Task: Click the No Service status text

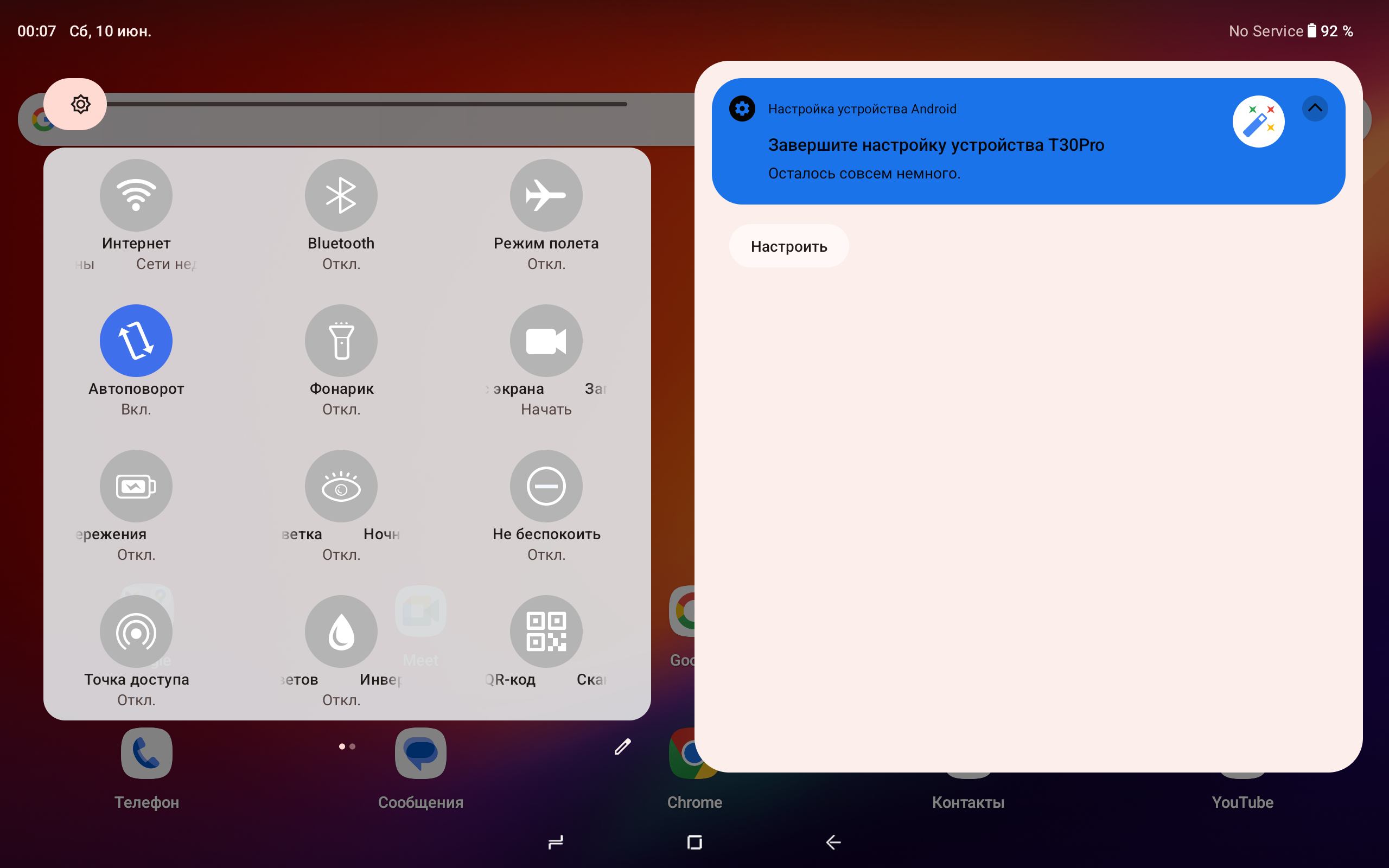Action: pos(1266,31)
